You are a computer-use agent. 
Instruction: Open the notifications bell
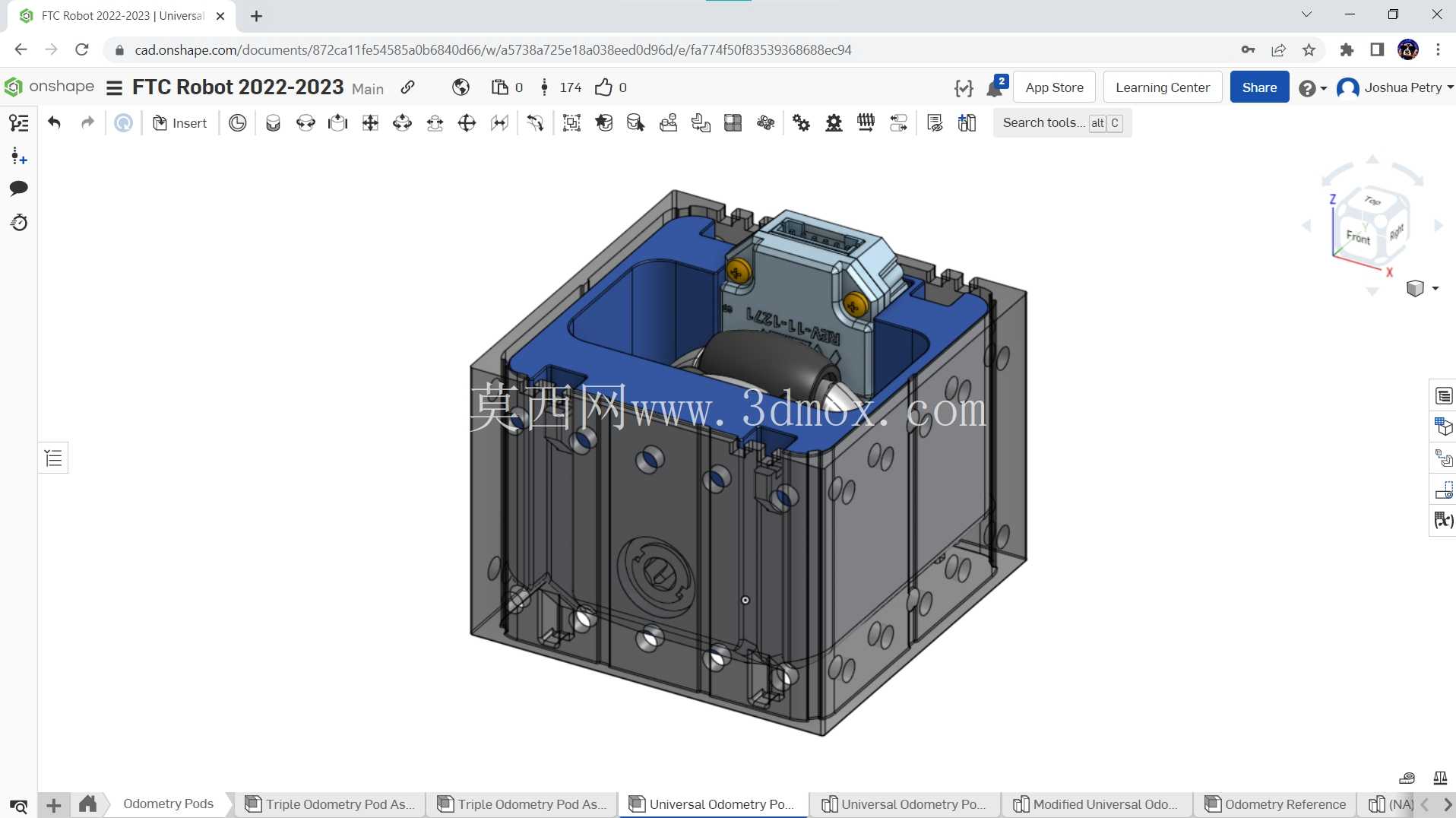tap(995, 87)
